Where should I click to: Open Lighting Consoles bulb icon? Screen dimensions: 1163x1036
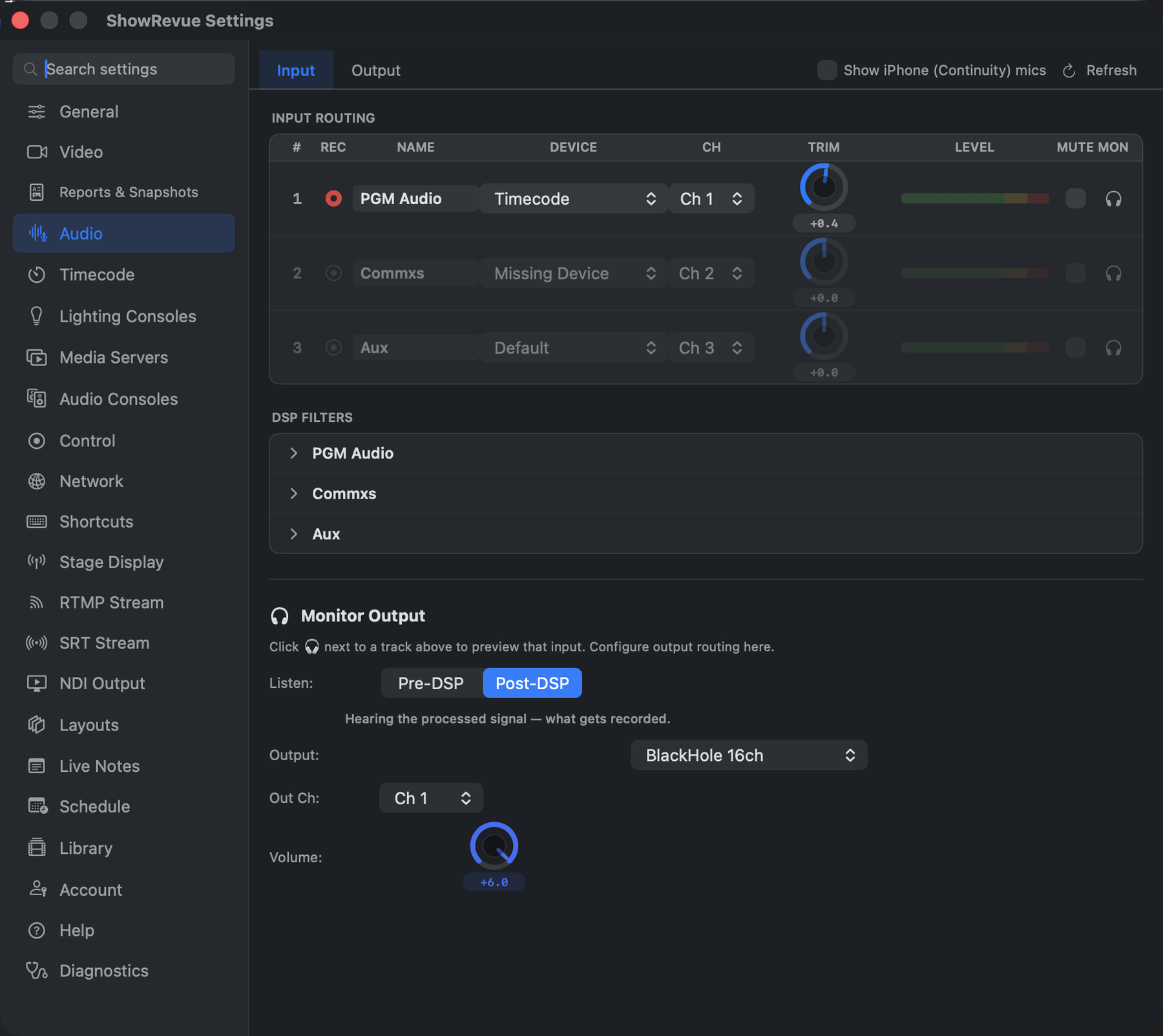tap(37, 316)
